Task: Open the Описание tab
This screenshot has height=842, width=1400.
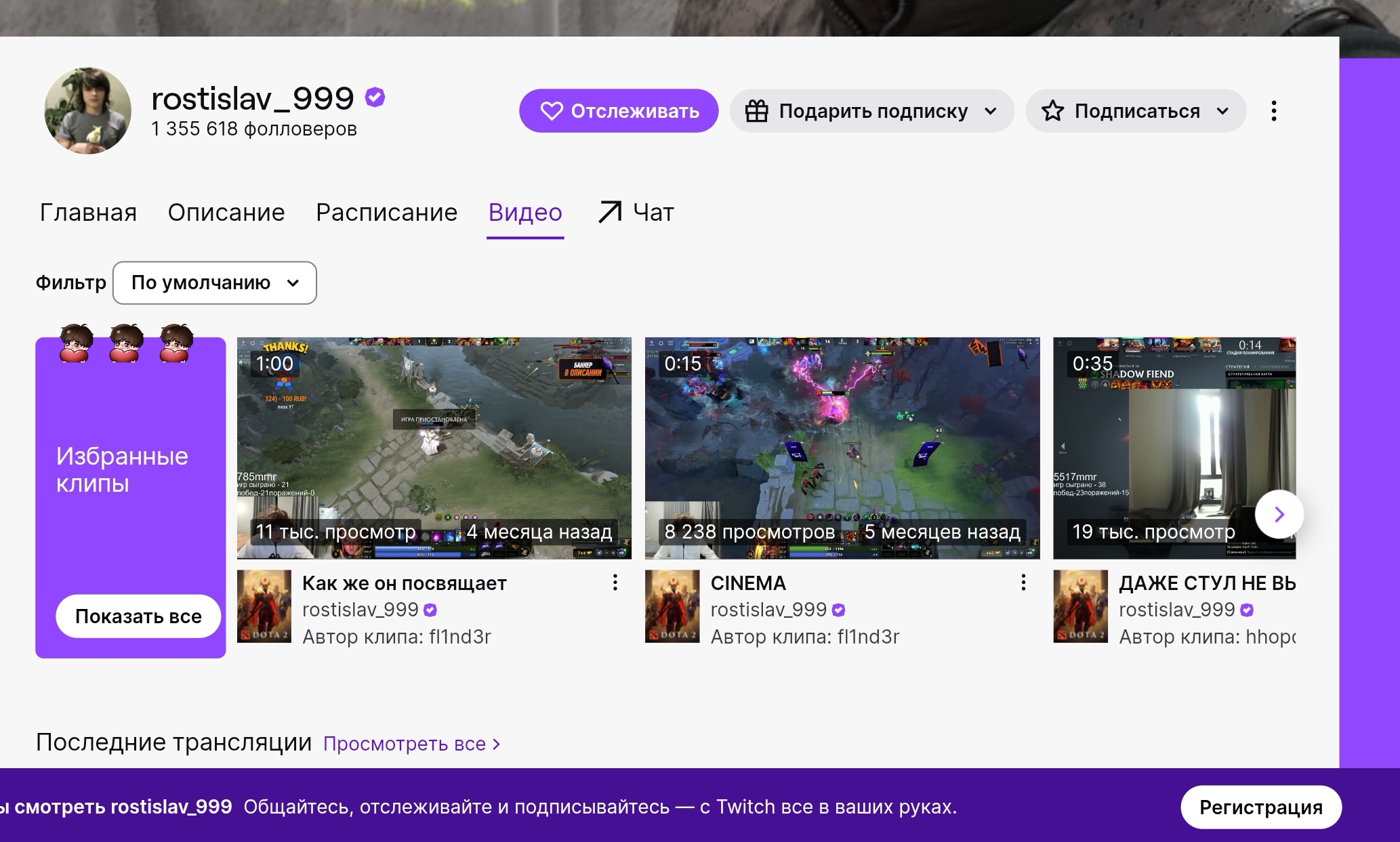Action: [226, 213]
